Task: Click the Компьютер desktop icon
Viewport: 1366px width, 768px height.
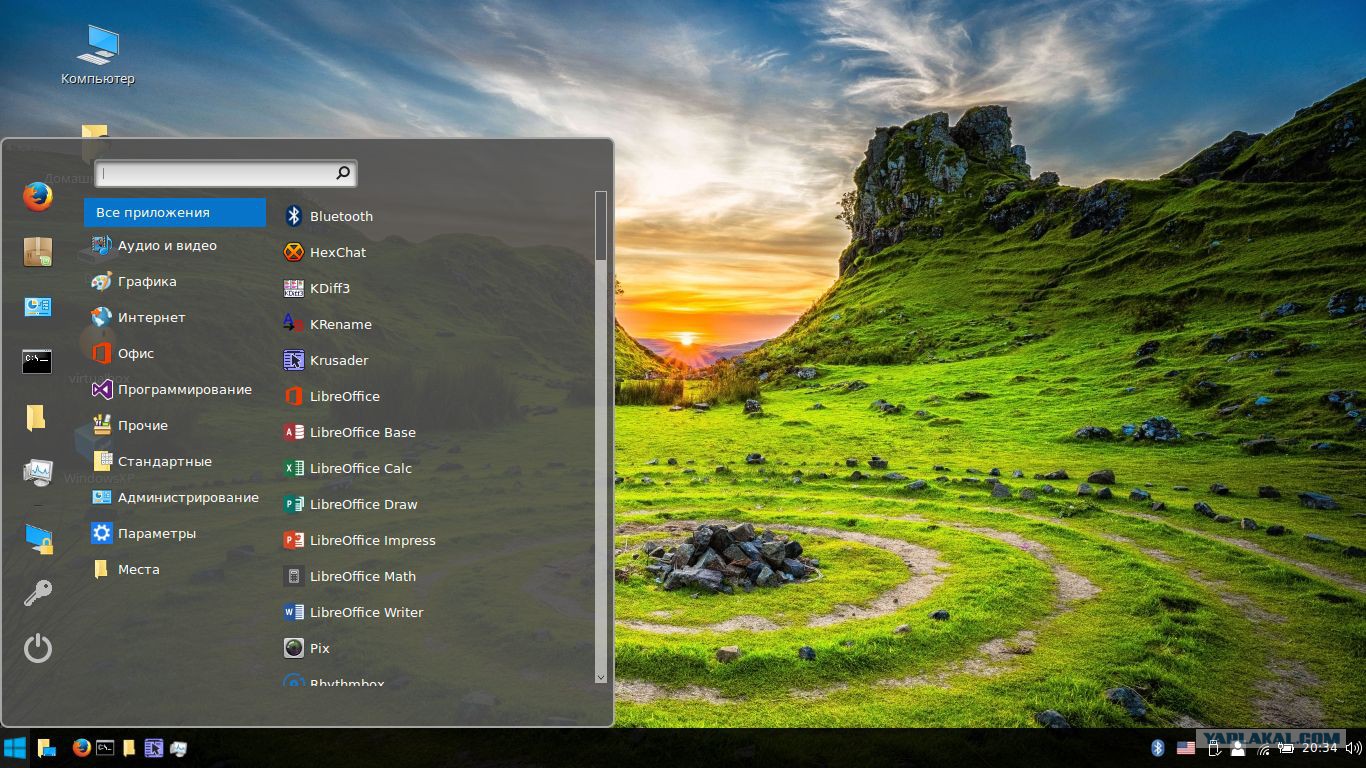Action: (x=98, y=56)
